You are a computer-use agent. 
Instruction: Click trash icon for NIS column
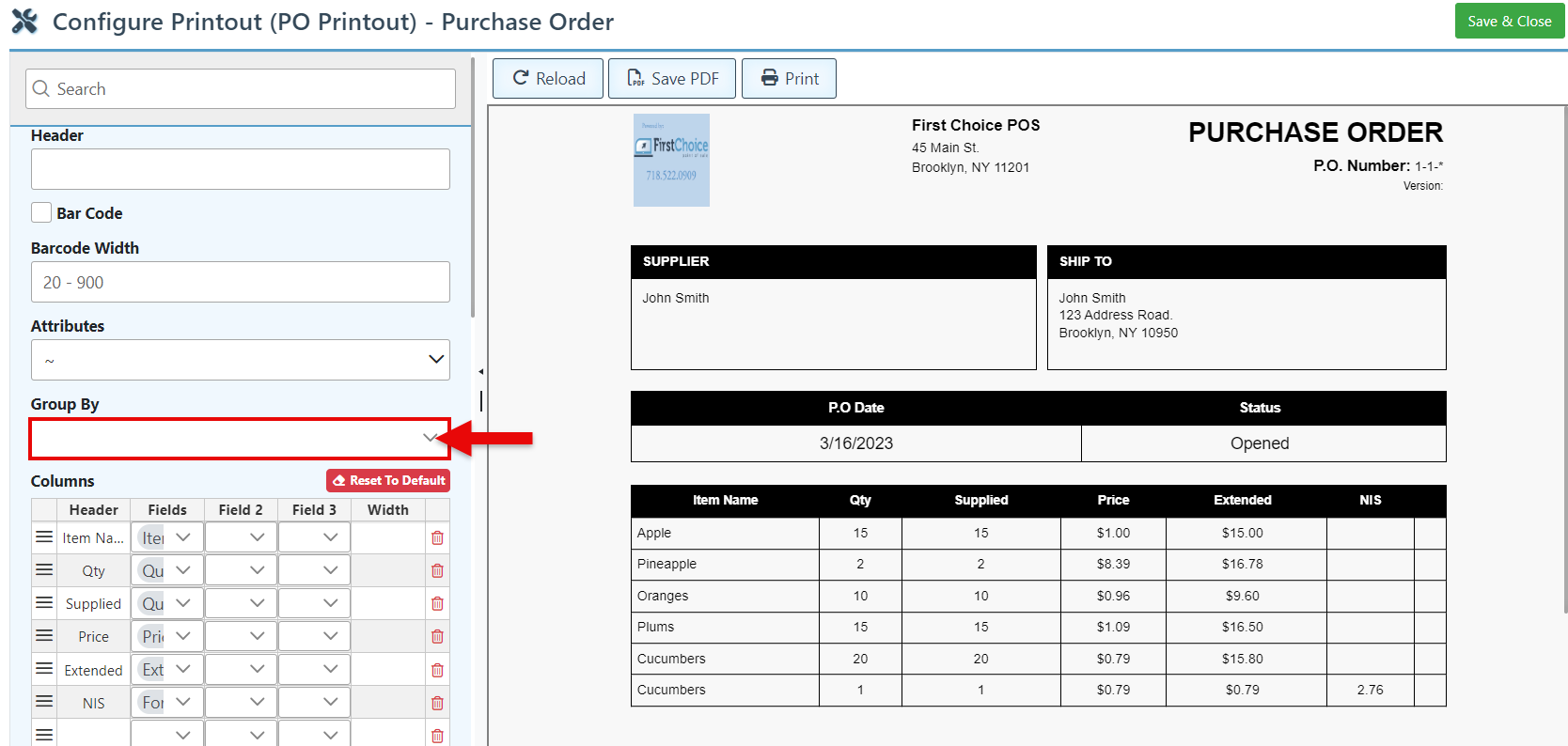(437, 704)
